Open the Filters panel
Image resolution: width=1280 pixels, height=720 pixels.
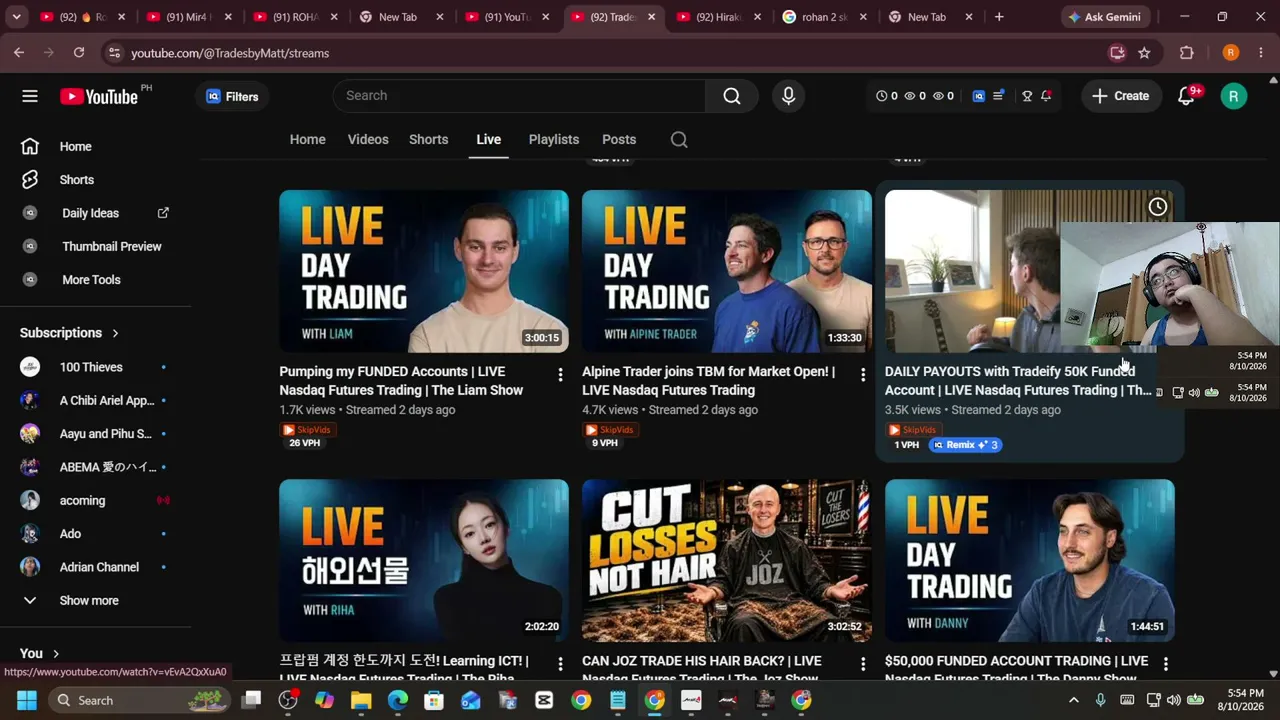click(232, 96)
